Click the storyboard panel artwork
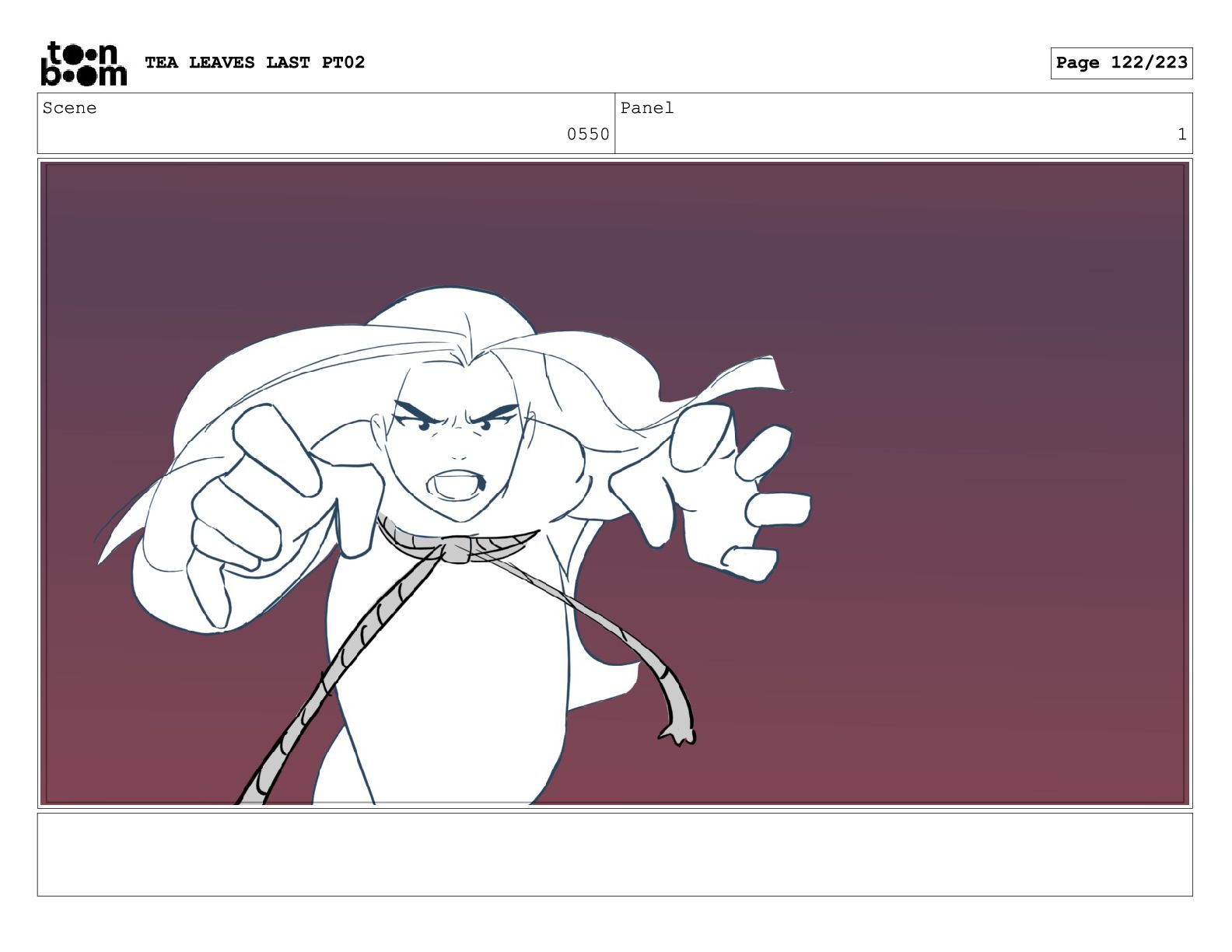Viewport: 1232px width, 952px height. pyautogui.click(x=614, y=483)
